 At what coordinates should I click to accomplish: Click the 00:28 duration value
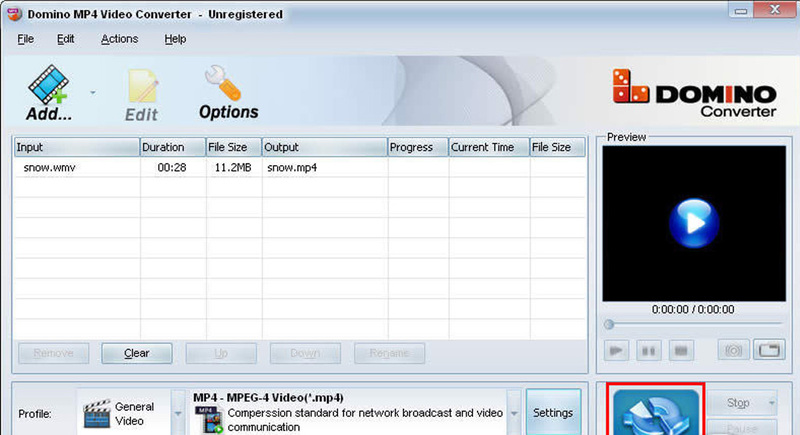(172, 167)
